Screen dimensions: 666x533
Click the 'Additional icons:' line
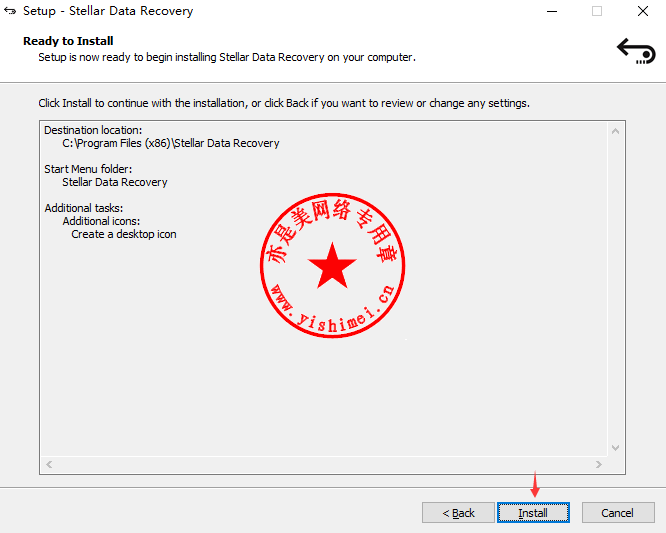pos(101,221)
